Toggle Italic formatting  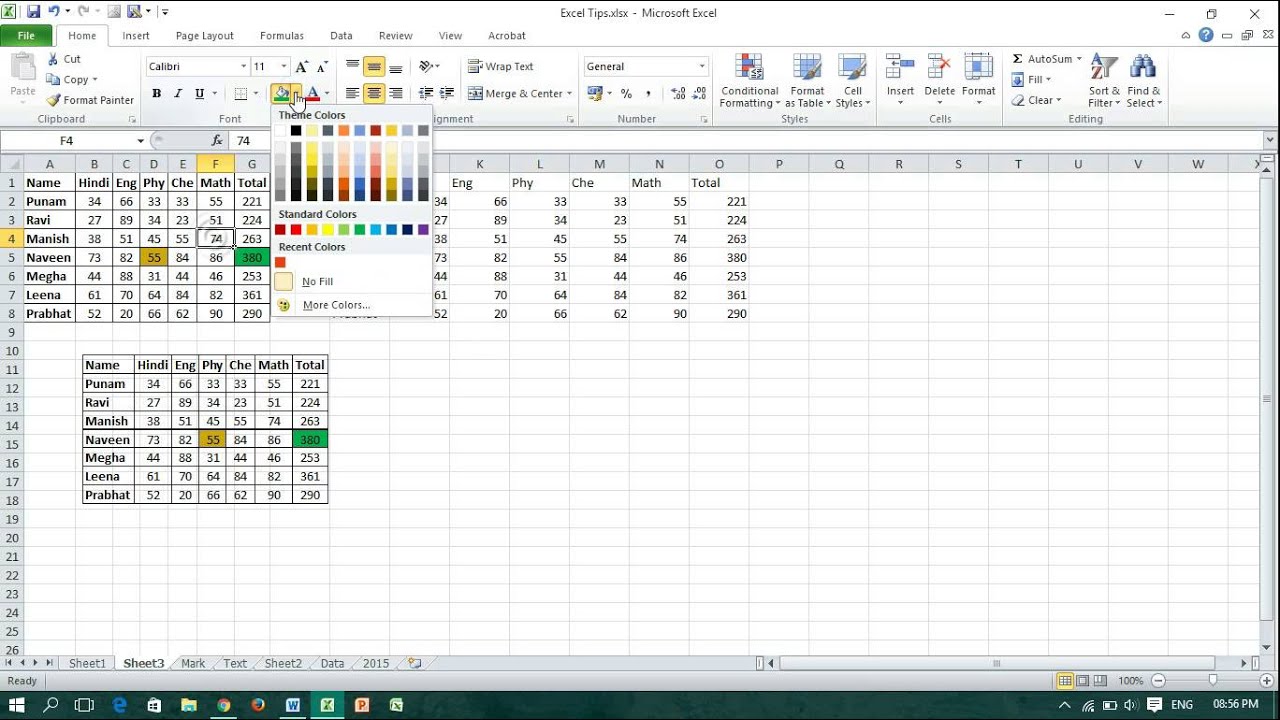[x=178, y=94]
